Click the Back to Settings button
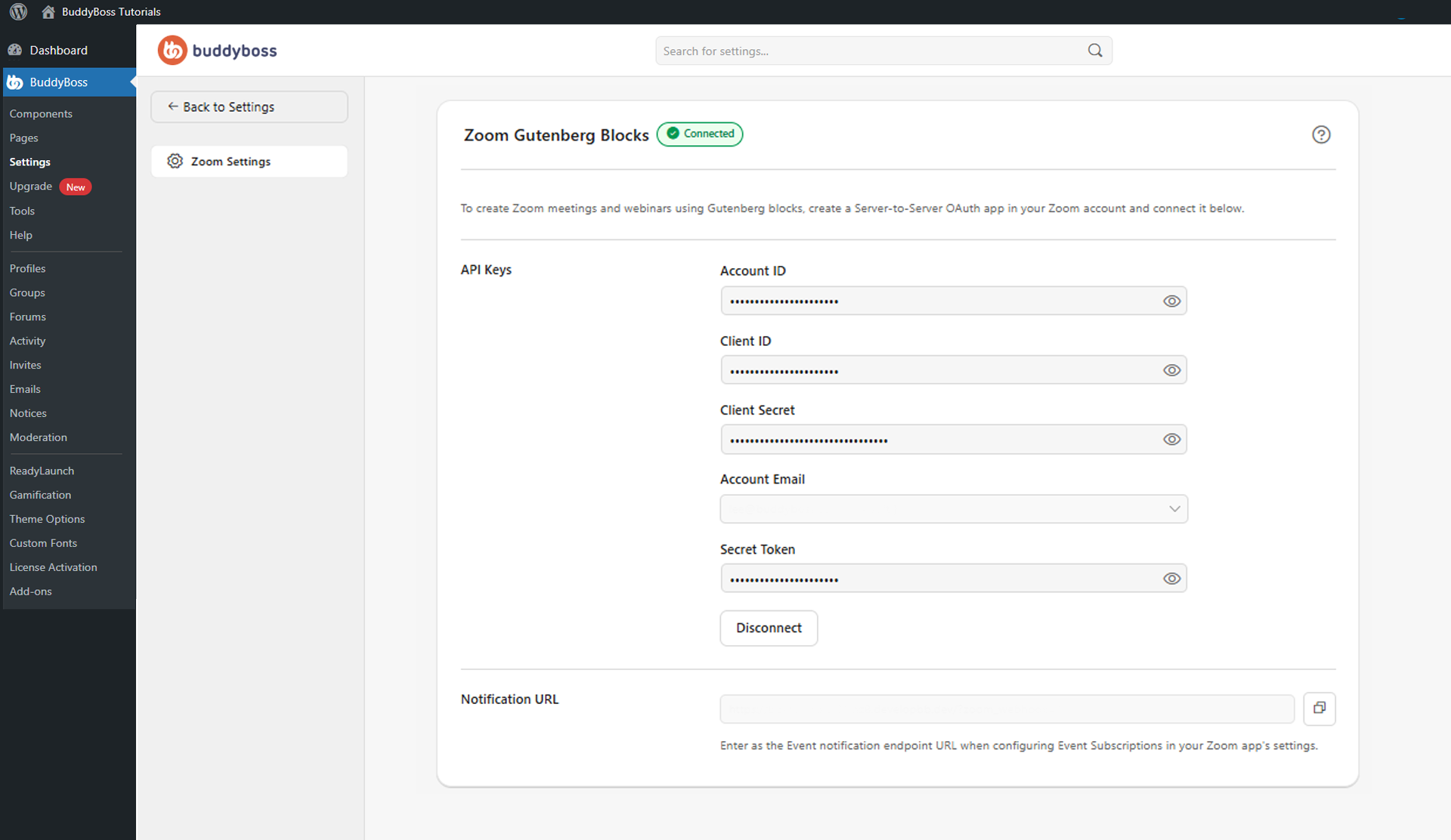The image size is (1451, 840). pyautogui.click(x=249, y=107)
